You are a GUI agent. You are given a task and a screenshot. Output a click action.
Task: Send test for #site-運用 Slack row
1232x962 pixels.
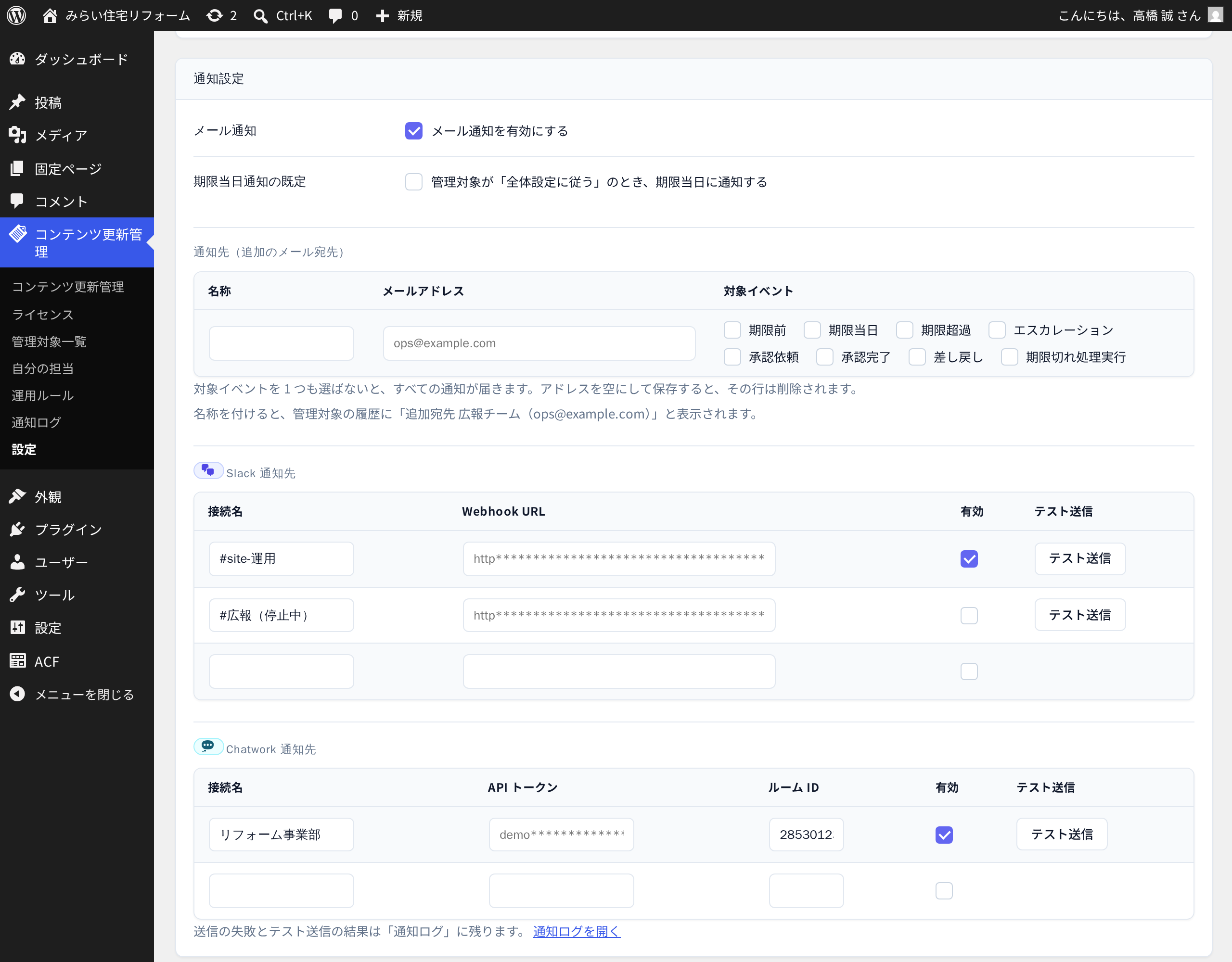coord(1080,559)
